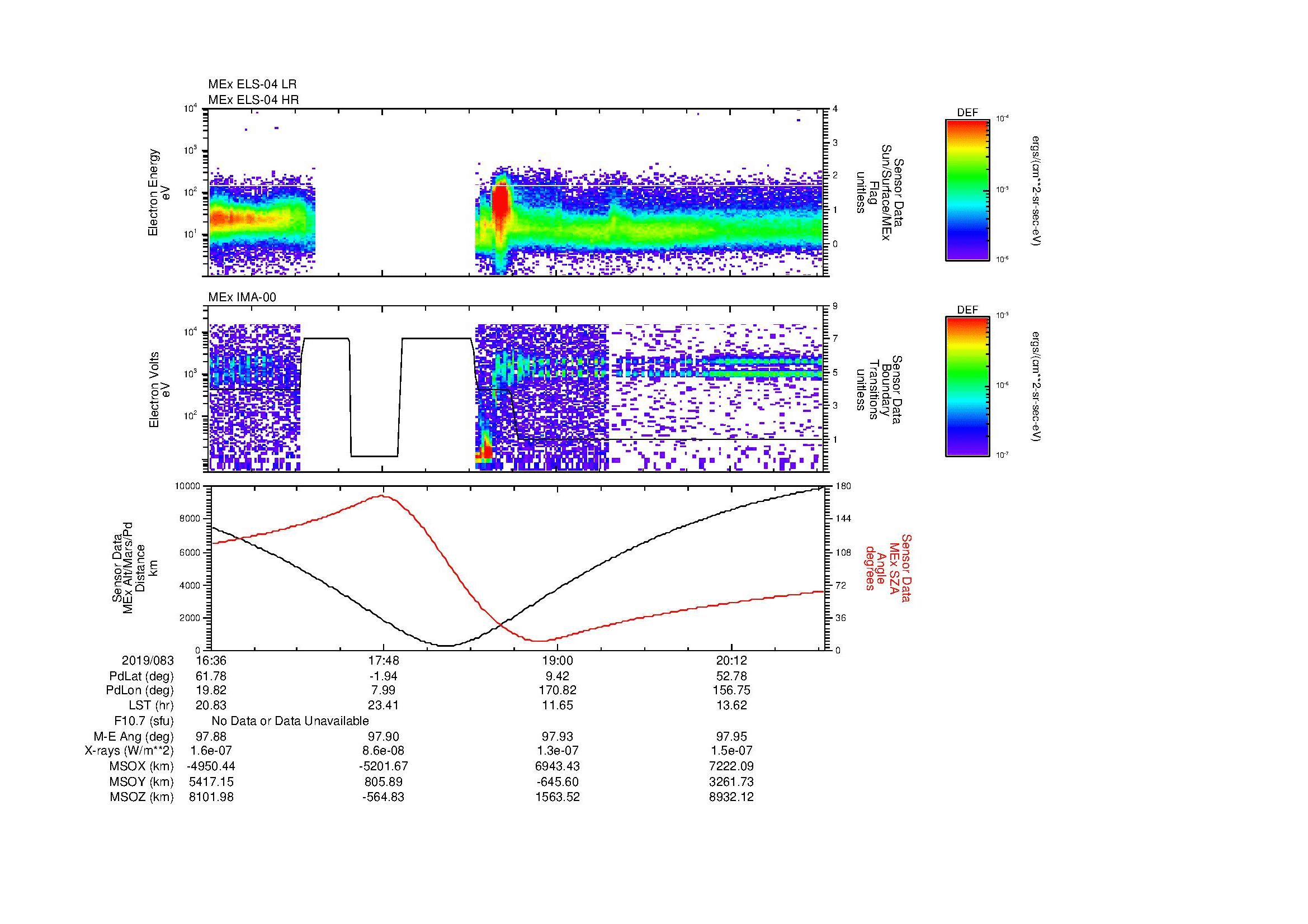The height and width of the screenshot is (924, 1308).
Task: Click the 'Boundary Transitions unitless' axis label
Action: pyautogui.click(x=880, y=390)
